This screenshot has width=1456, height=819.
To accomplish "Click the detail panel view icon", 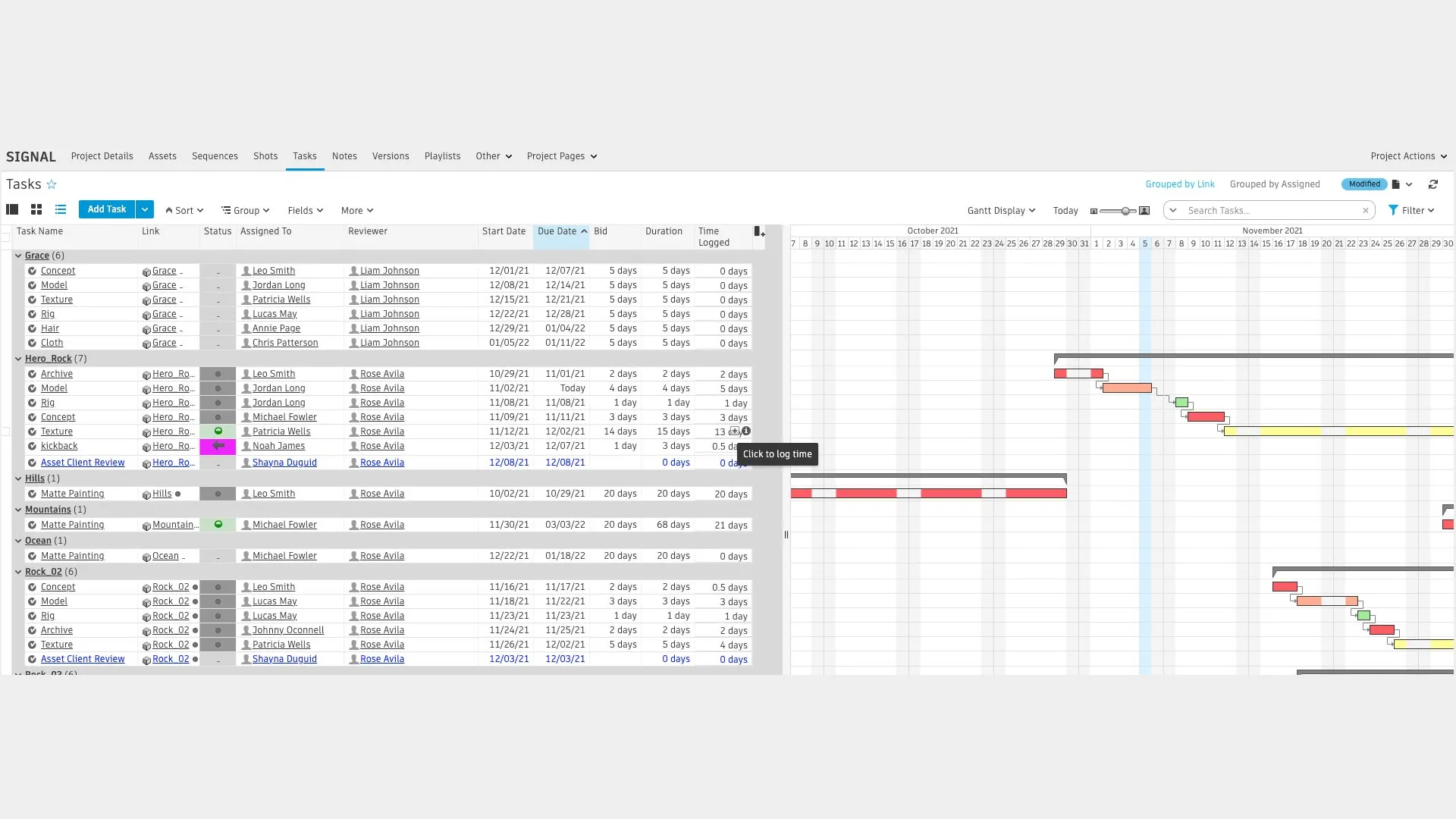I will [x=12, y=210].
